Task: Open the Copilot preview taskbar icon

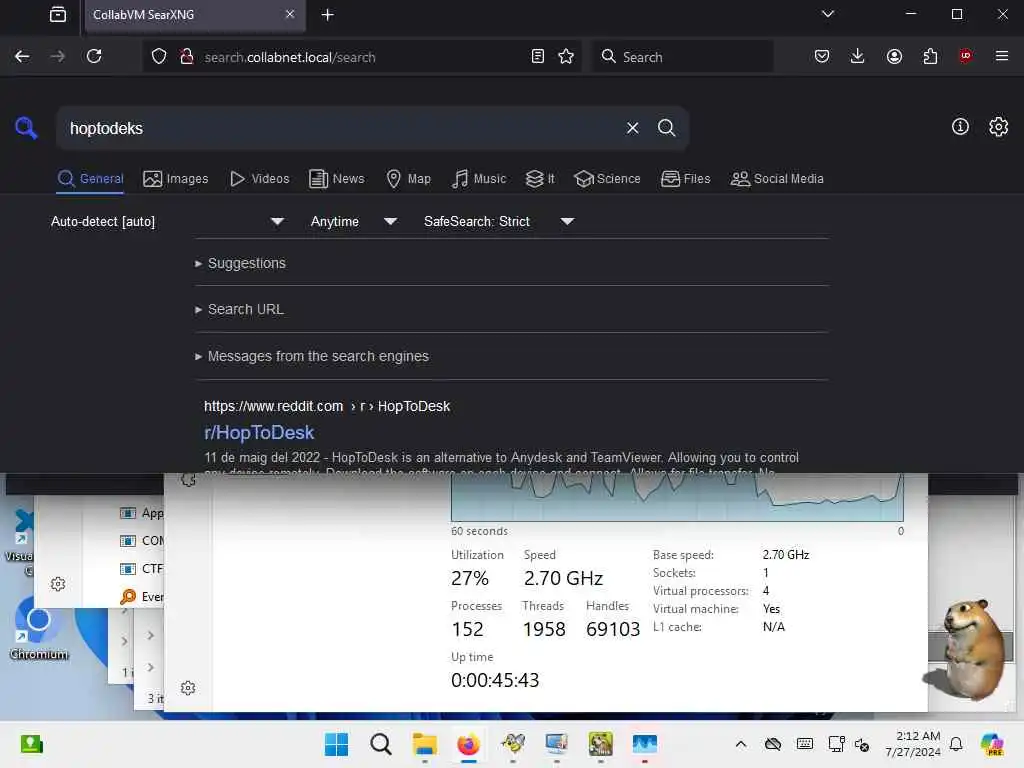Action: (992, 744)
